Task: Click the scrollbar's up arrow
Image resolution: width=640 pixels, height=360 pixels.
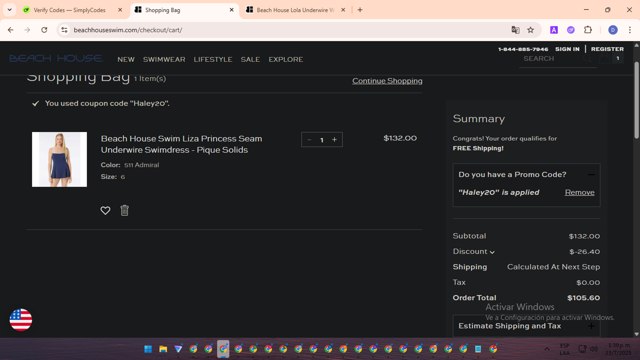Action: (636, 45)
